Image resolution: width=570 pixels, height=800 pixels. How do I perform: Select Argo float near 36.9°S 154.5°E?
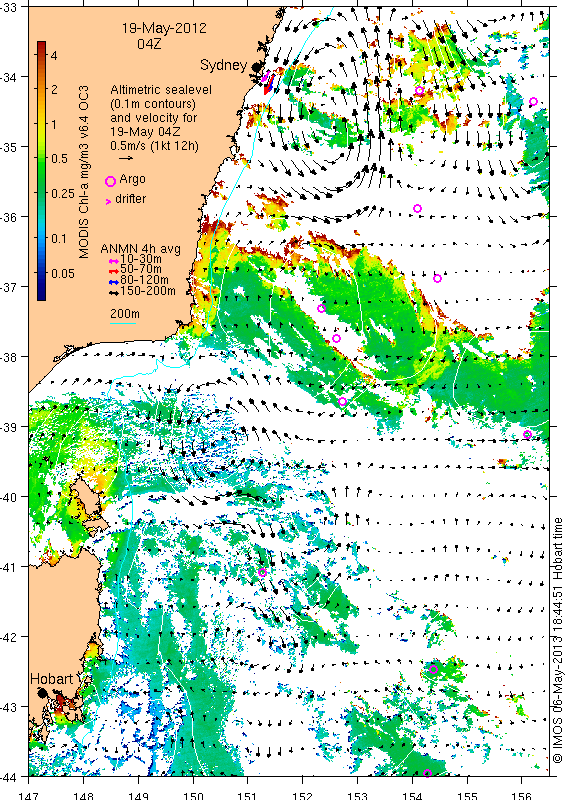coord(437,279)
